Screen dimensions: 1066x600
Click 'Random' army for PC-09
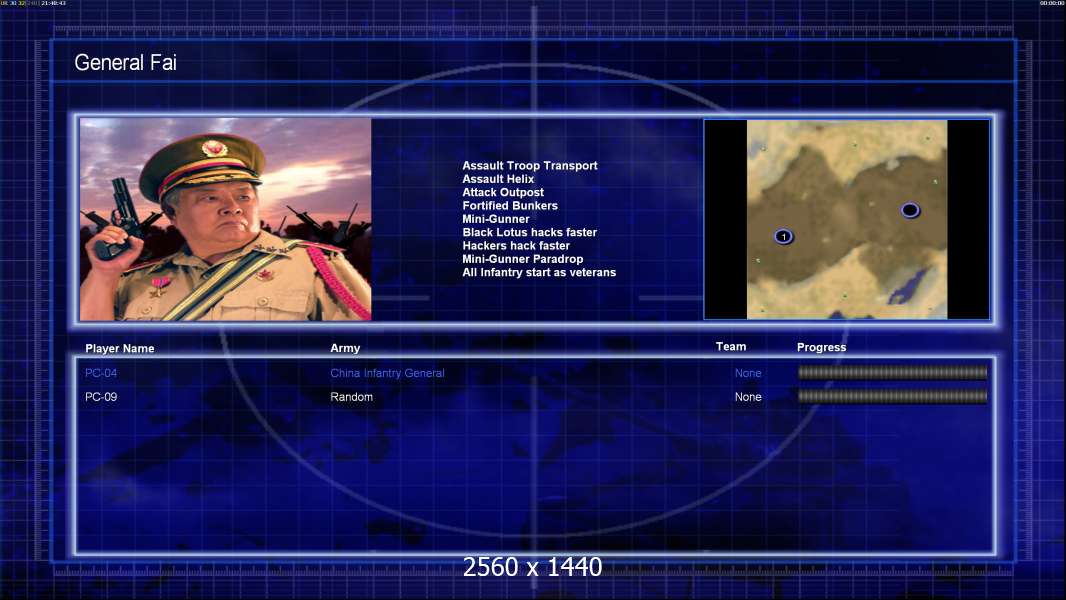[351, 397]
